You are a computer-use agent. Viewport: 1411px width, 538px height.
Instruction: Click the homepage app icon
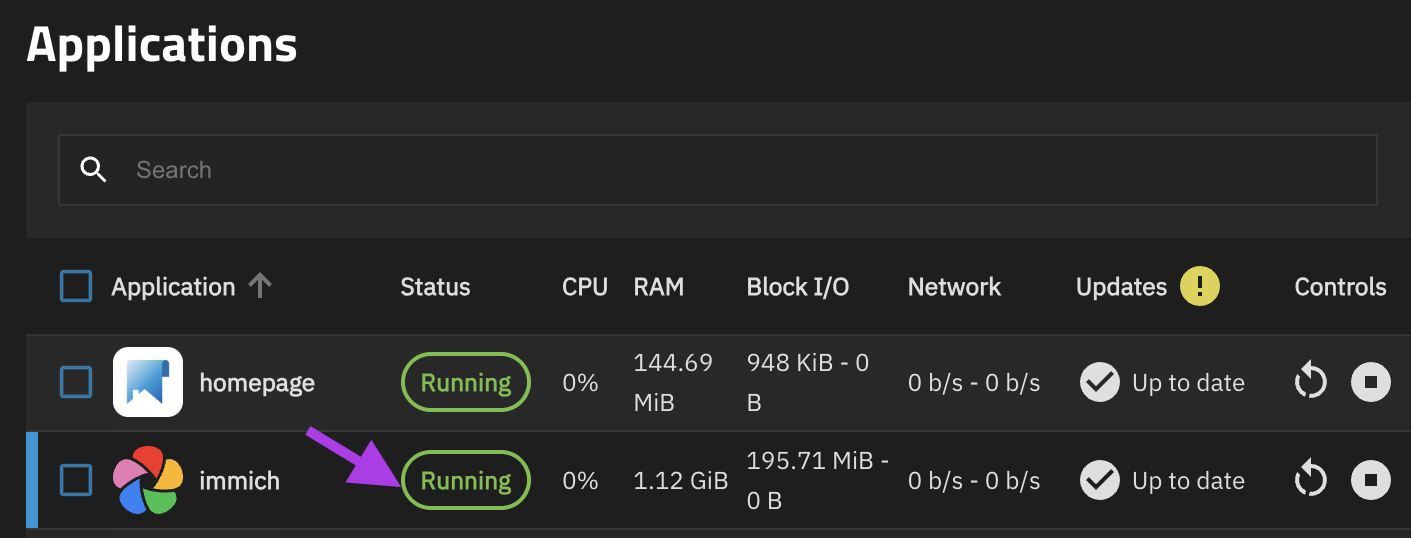click(148, 382)
